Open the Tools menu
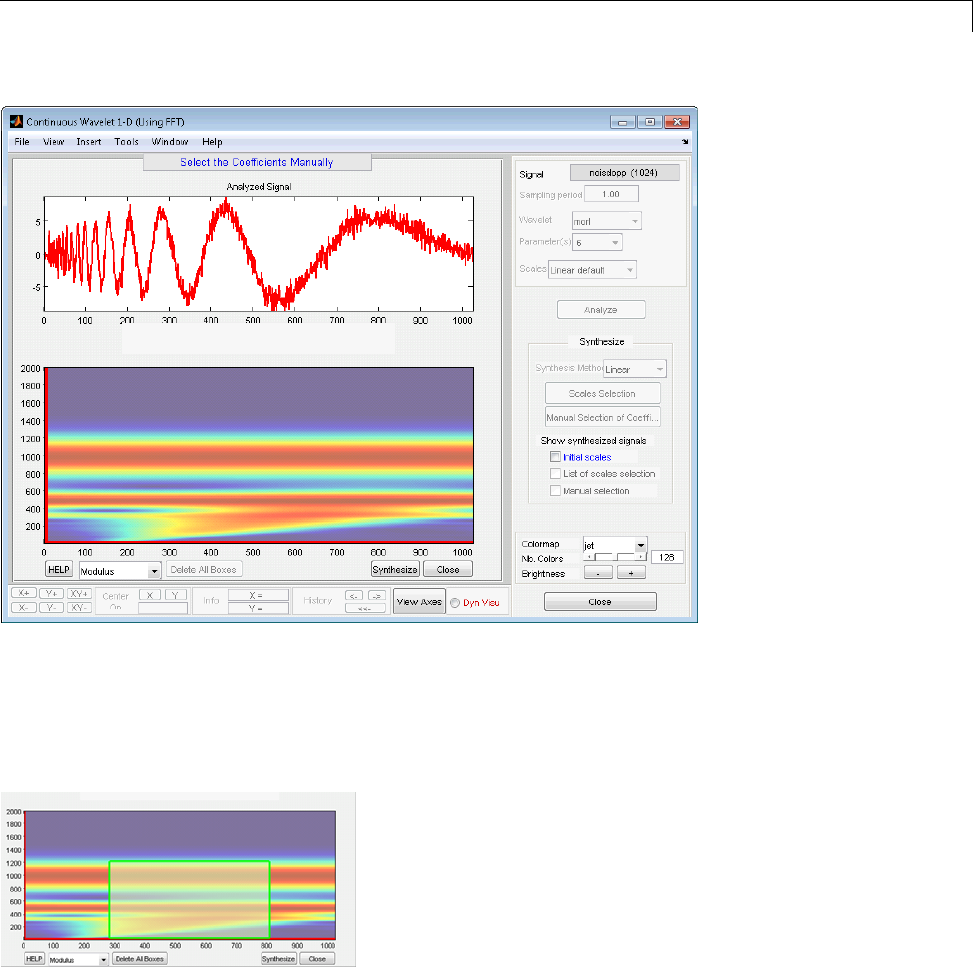Viewport: 973px width, 967px height. pyautogui.click(x=127, y=142)
